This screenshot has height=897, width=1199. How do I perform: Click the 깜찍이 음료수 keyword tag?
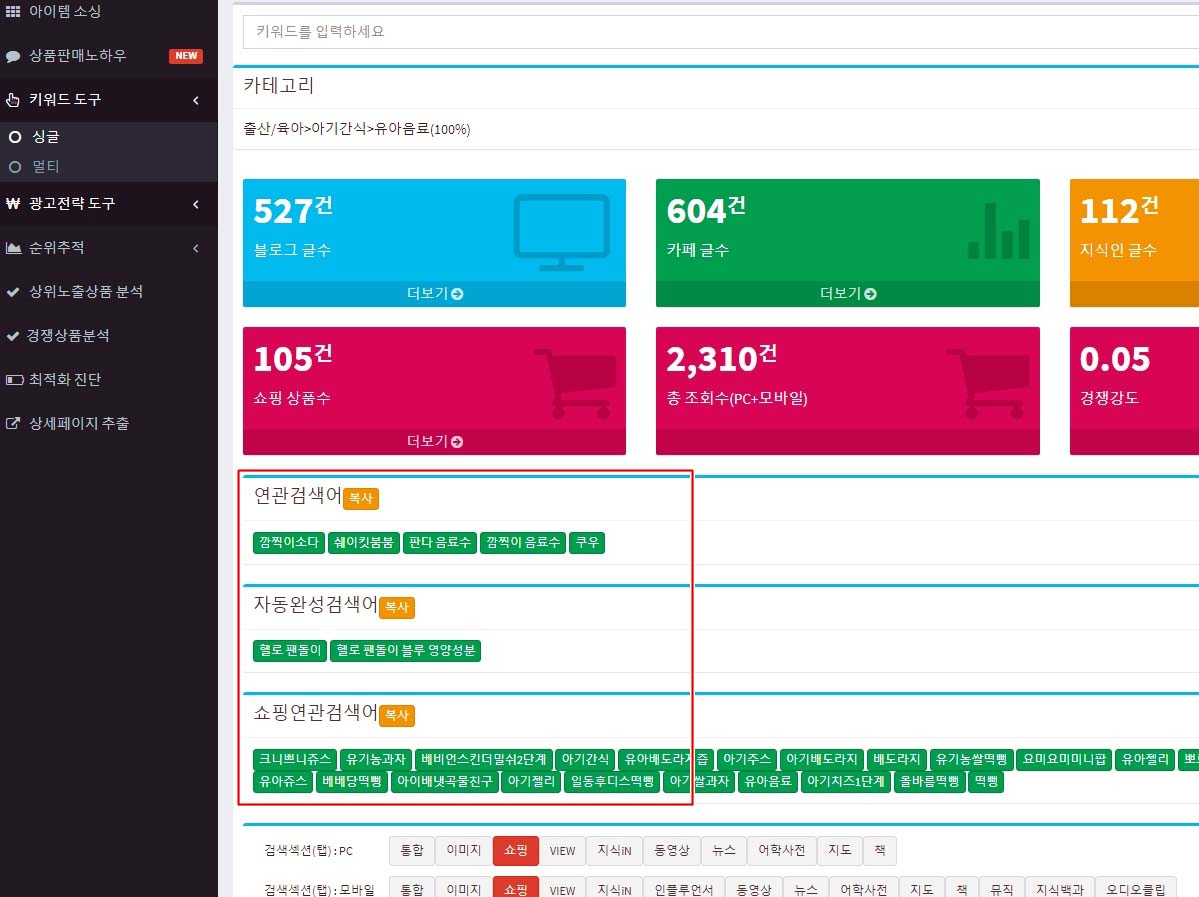(523, 542)
